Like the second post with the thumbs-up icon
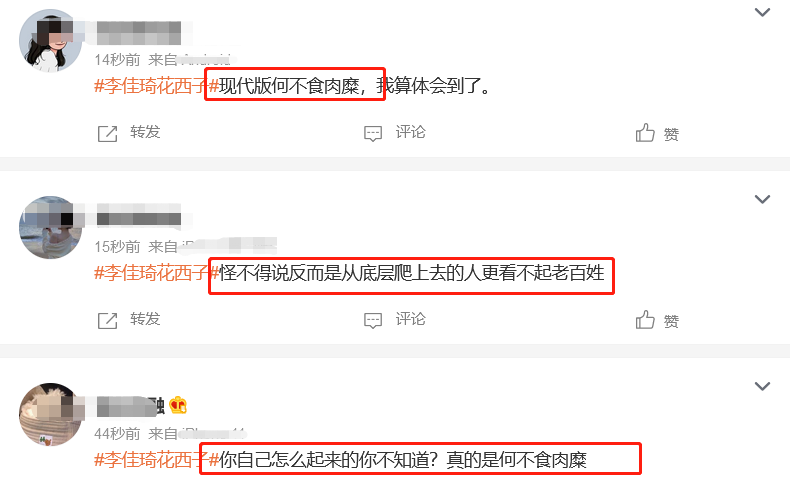 [645, 319]
